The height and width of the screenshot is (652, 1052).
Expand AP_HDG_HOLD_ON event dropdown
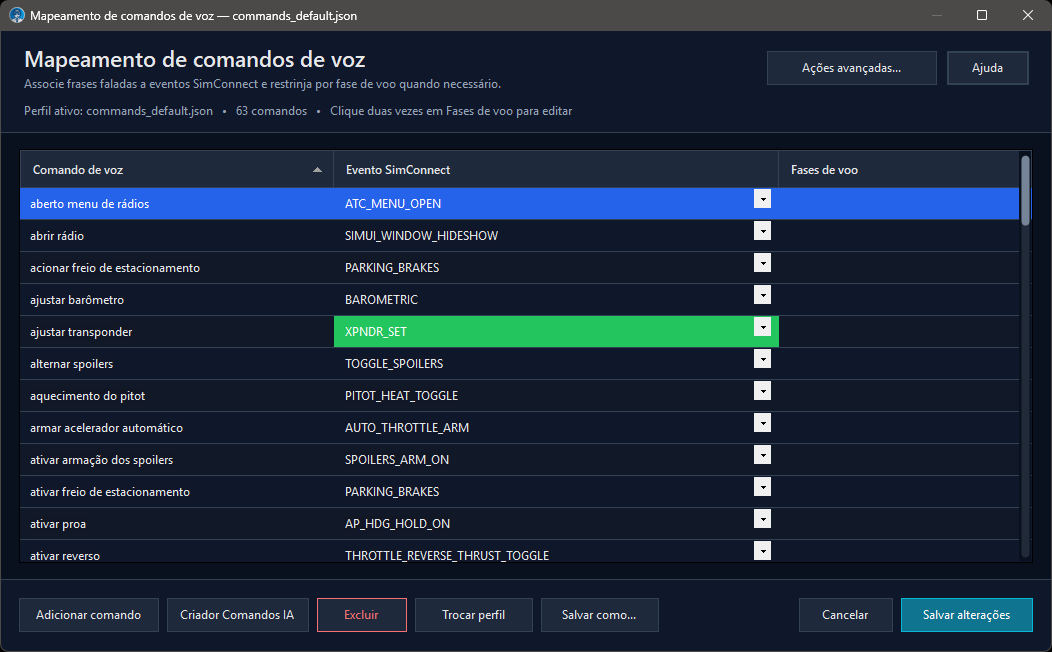(x=762, y=519)
